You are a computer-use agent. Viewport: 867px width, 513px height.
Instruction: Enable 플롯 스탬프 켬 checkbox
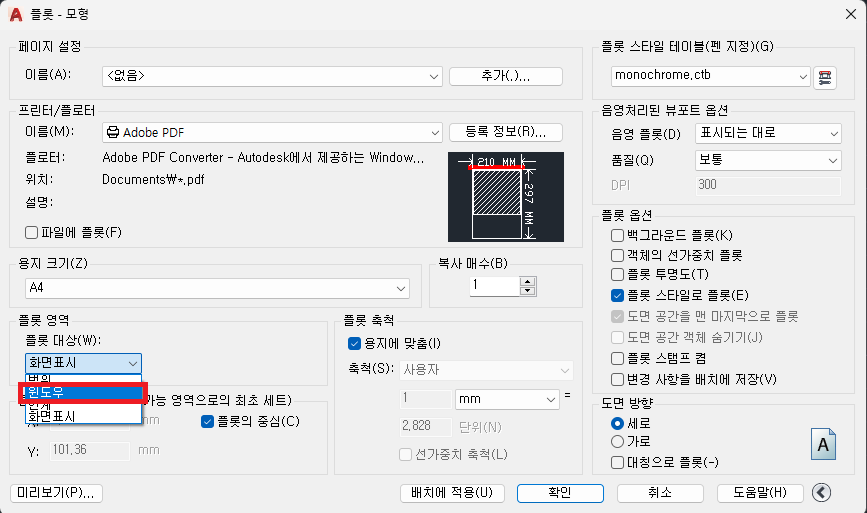click(618, 358)
